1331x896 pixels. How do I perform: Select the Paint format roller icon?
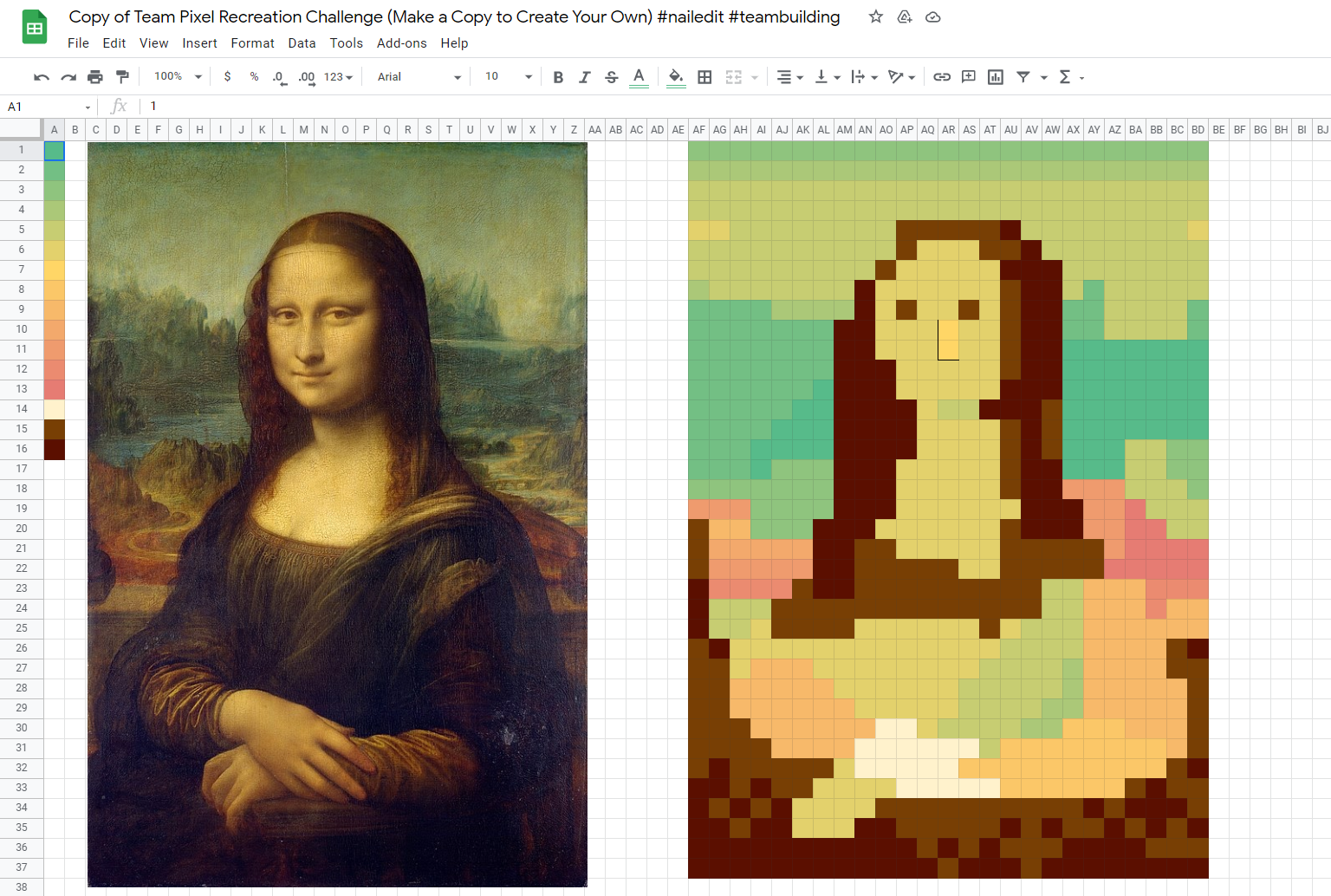[x=122, y=77]
